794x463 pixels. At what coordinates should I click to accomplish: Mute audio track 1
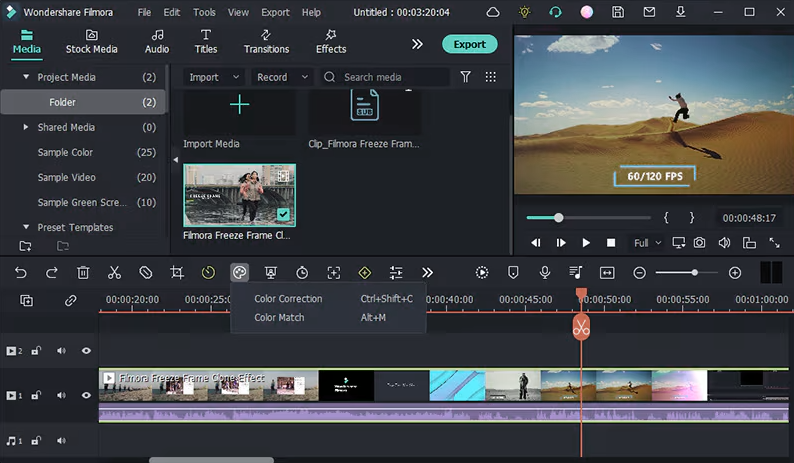click(61, 441)
